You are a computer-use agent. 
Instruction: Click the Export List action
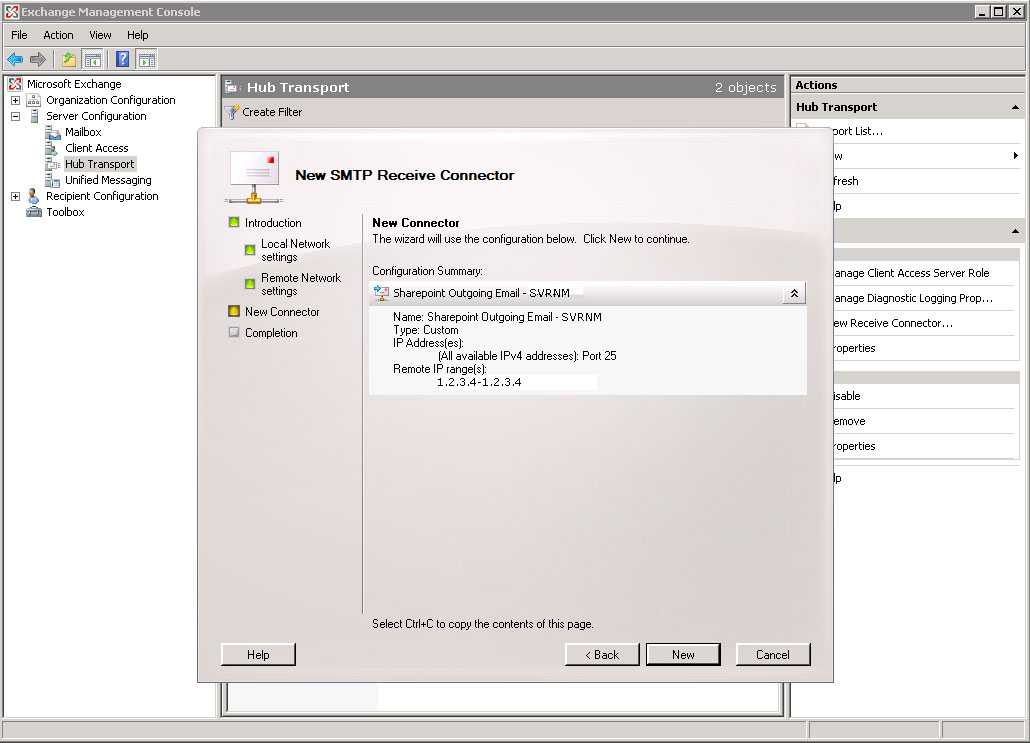pyautogui.click(x=858, y=131)
